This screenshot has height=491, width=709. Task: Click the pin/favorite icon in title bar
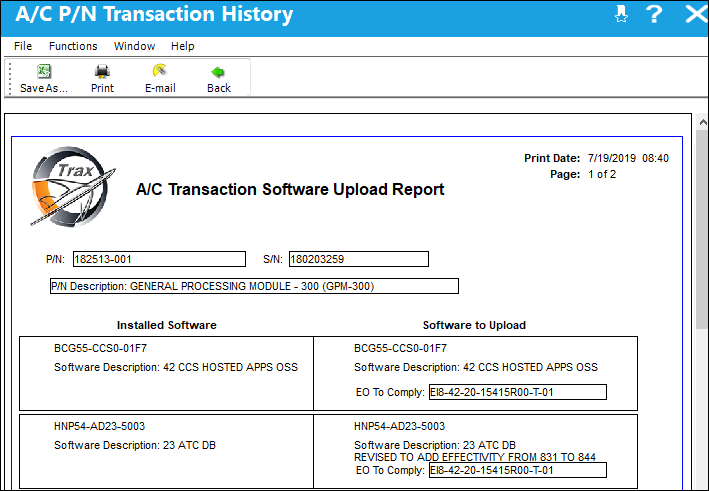(621, 14)
